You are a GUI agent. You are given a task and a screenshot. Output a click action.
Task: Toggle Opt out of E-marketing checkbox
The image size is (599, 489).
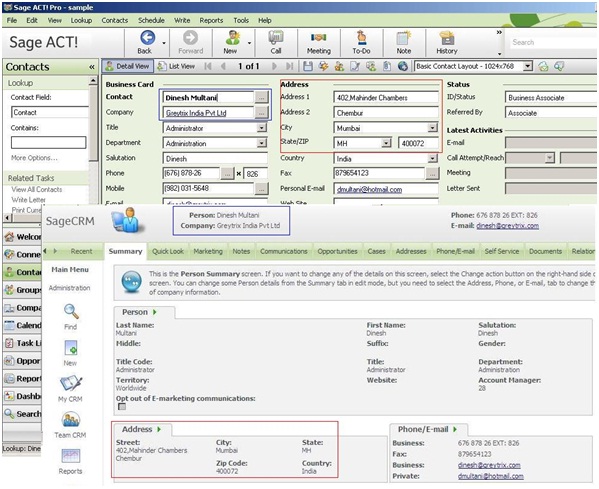tap(122, 406)
